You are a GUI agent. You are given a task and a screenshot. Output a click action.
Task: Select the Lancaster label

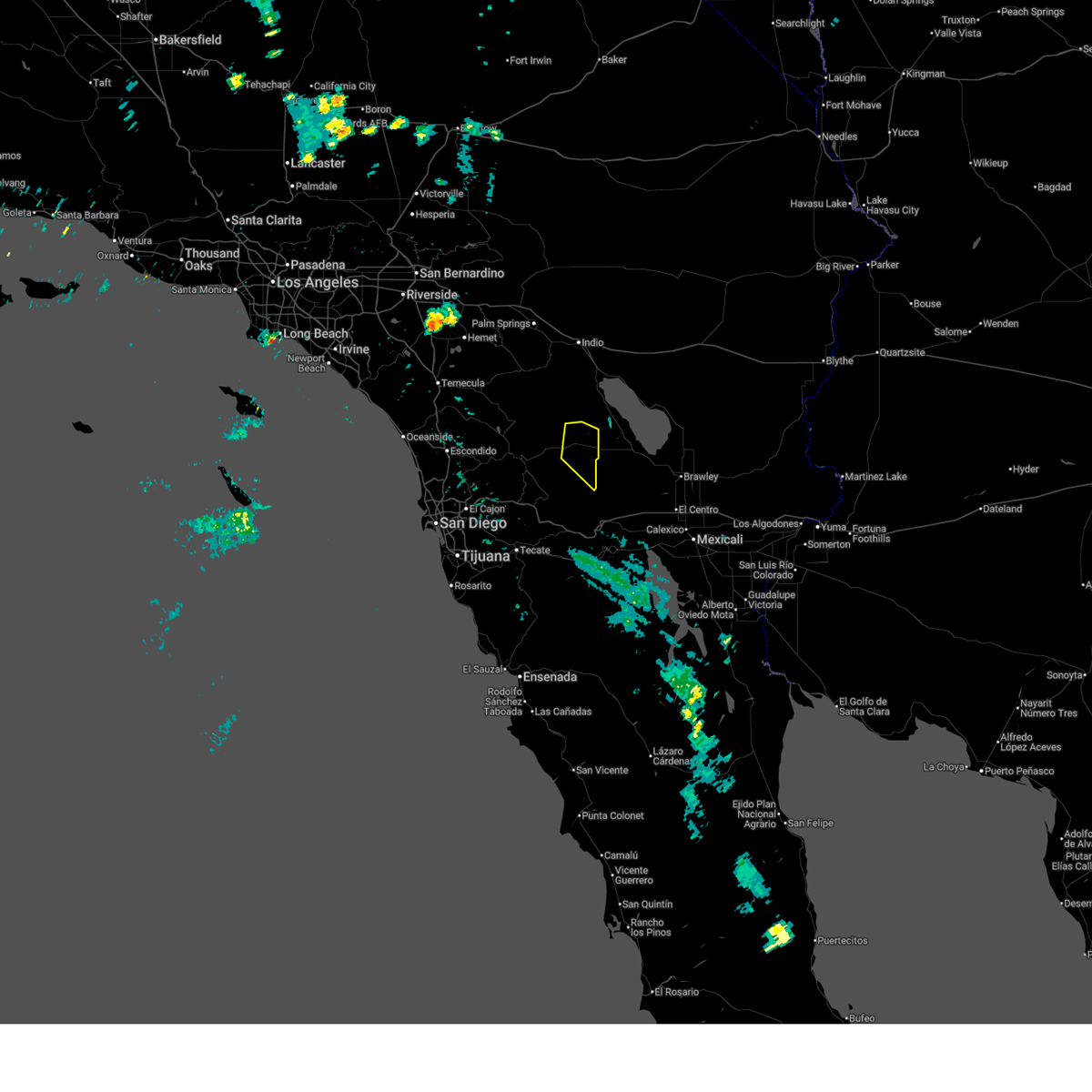[318, 164]
